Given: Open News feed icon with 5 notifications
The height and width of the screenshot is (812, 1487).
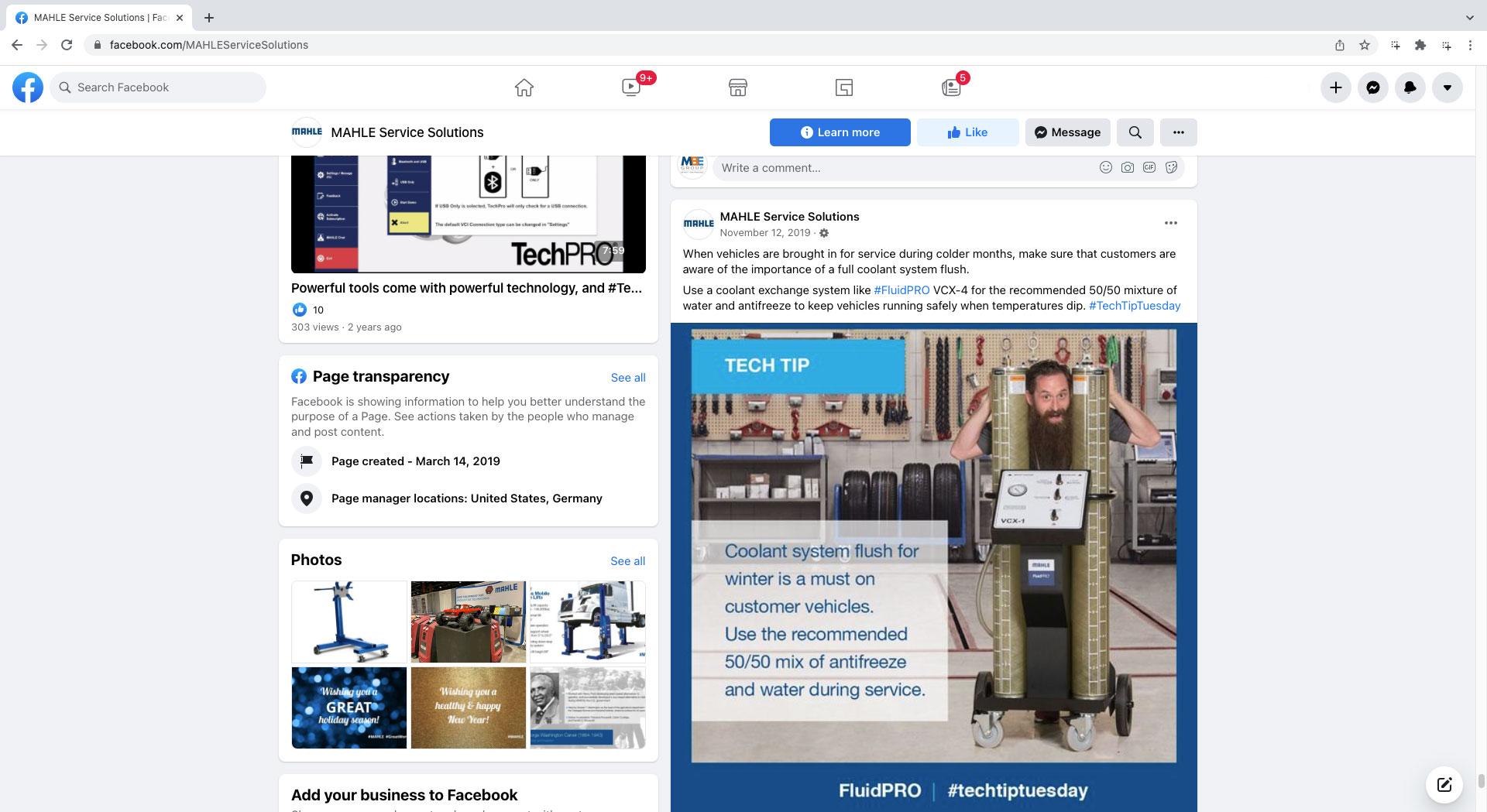Looking at the screenshot, I should pos(951,87).
